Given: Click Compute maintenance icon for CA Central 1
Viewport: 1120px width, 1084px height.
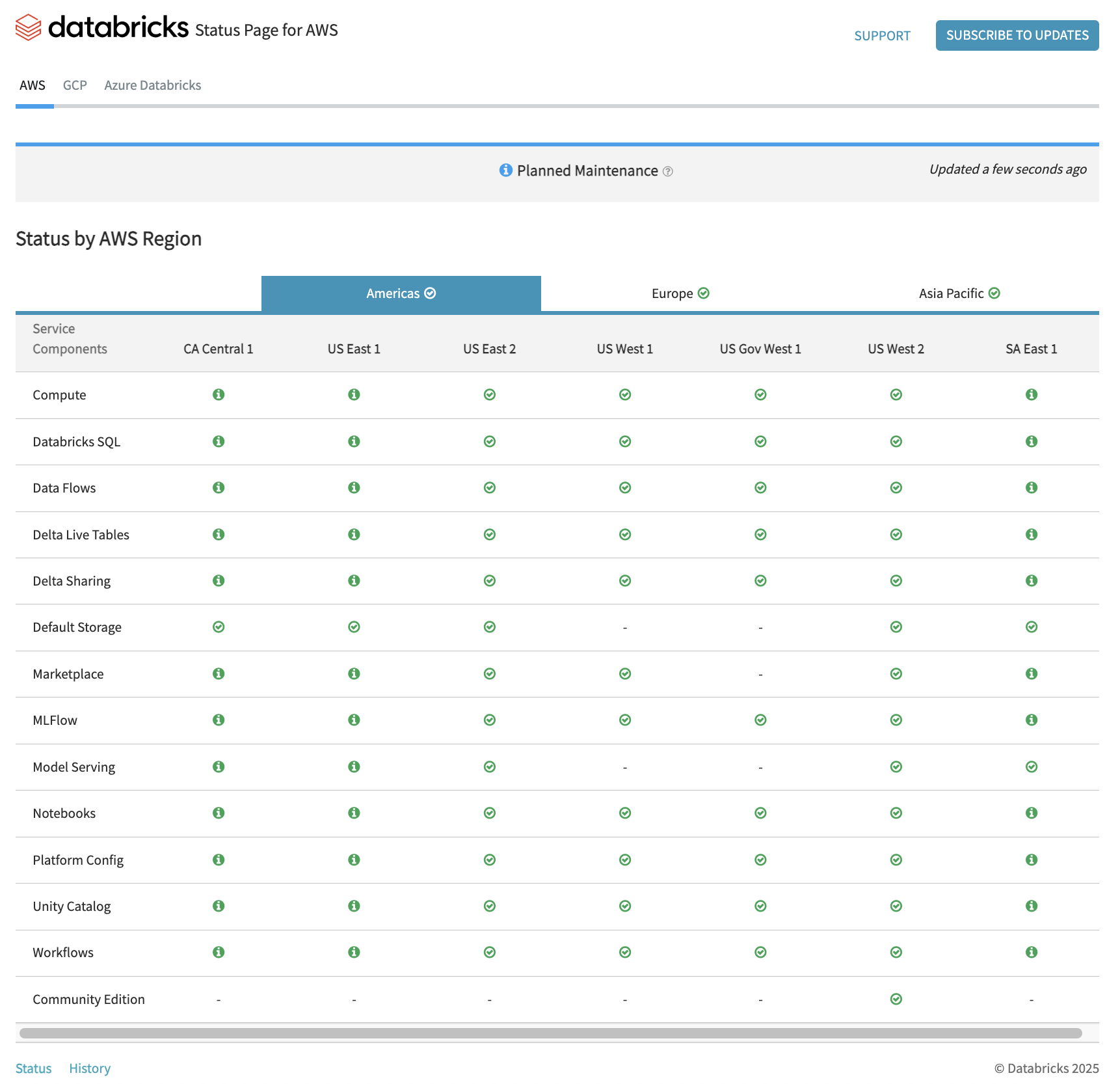Looking at the screenshot, I should [219, 394].
